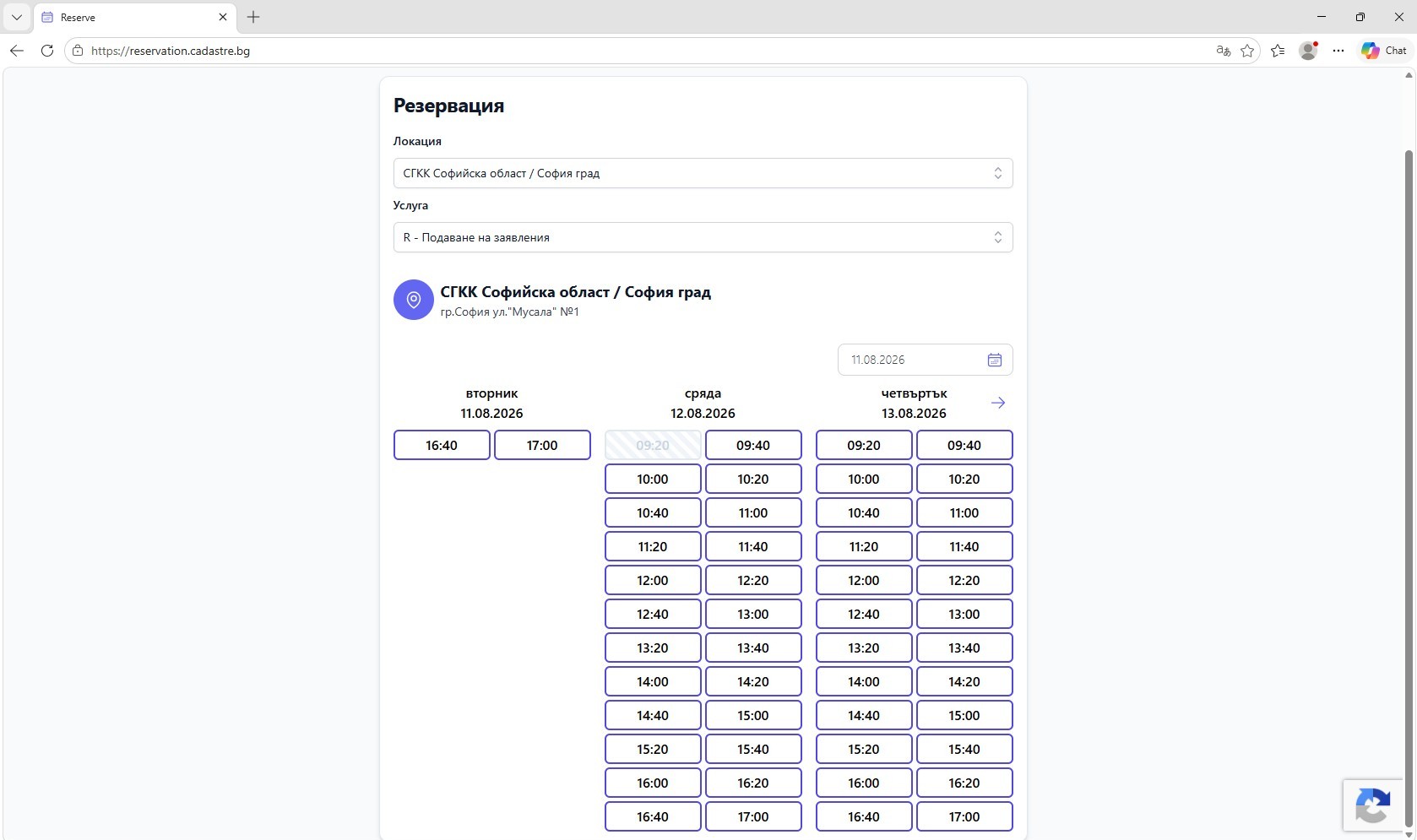Select Thursday 13.08.2026 slot 10:20

point(964,479)
